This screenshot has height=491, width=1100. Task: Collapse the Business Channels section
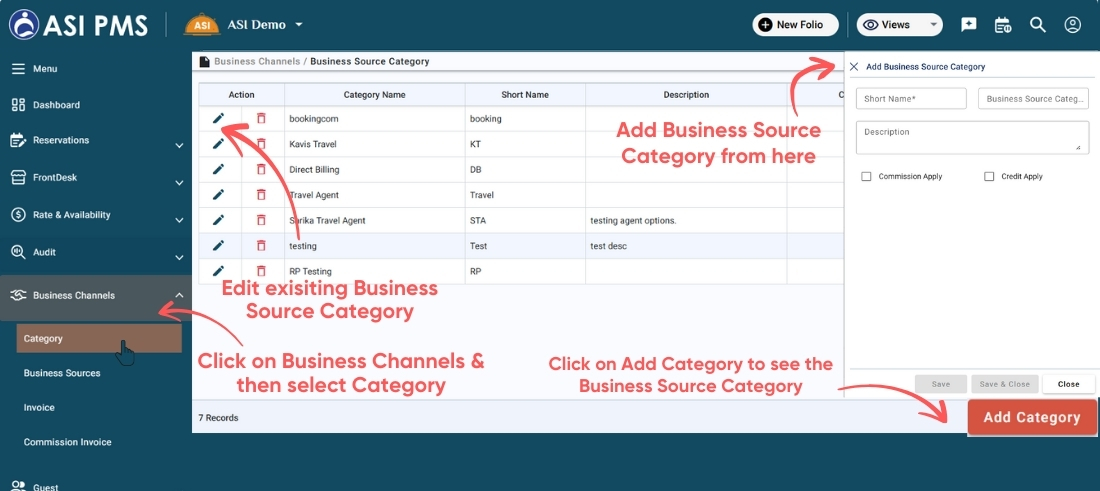pyautogui.click(x=179, y=296)
